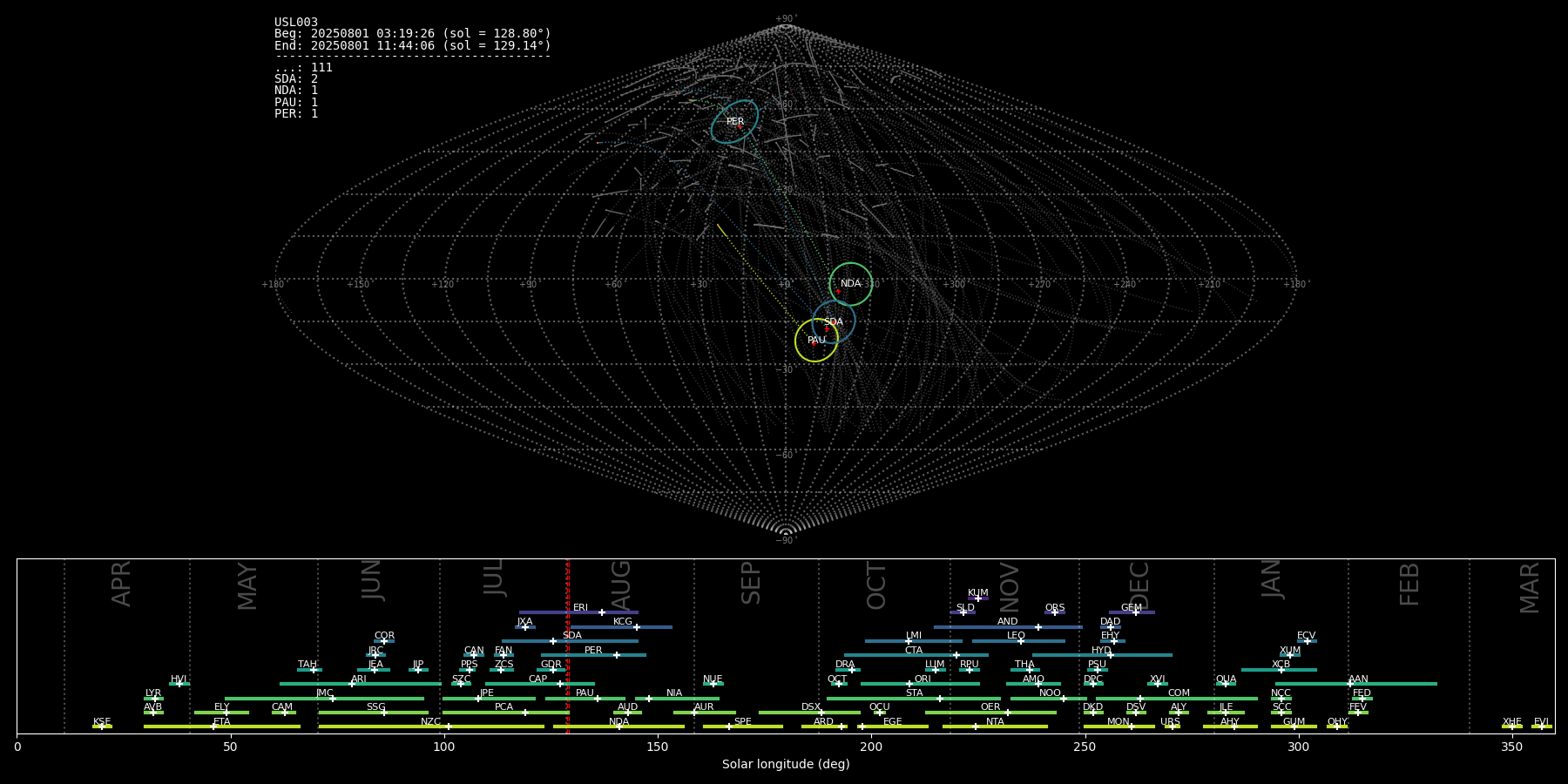Click the PCA shower label on timeline
This screenshot has width=1568, height=784.
tap(504, 707)
